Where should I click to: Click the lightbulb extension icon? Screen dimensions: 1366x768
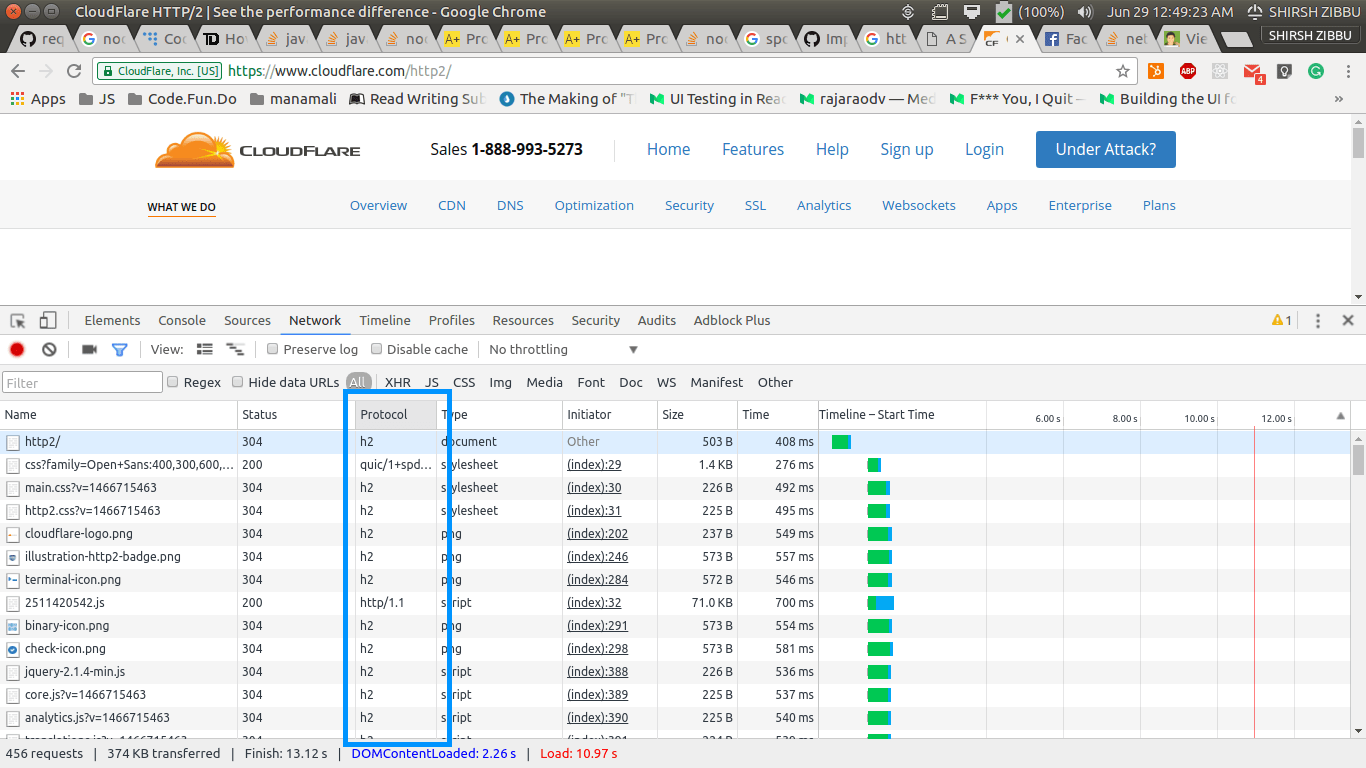[1285, 71]
